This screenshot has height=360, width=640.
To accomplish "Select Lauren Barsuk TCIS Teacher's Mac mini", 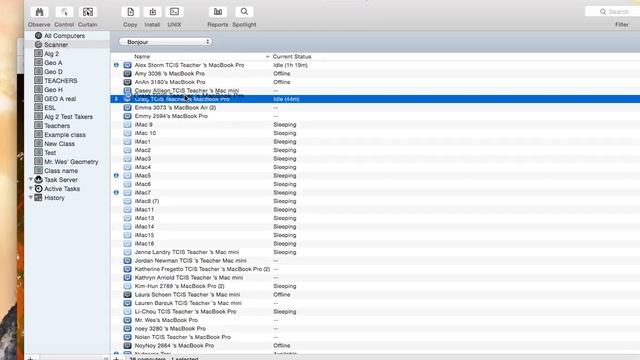I will pyautogui.click(x=375, y=303).
